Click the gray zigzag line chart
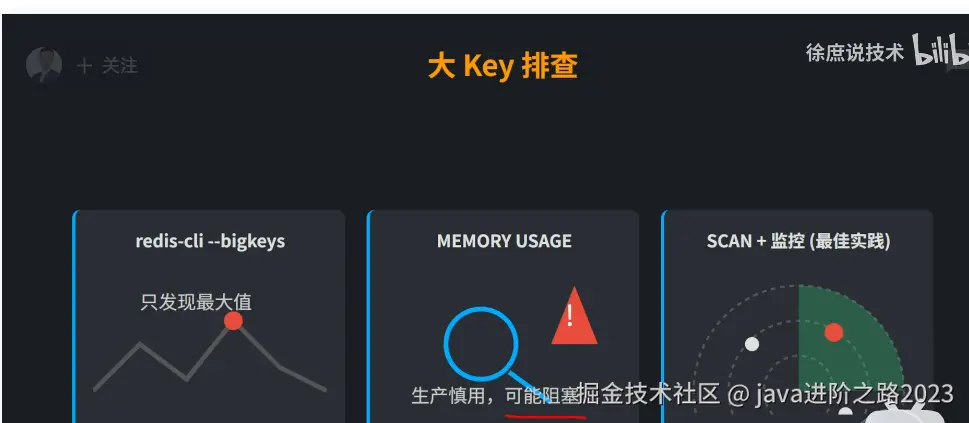 pos(209,359)
